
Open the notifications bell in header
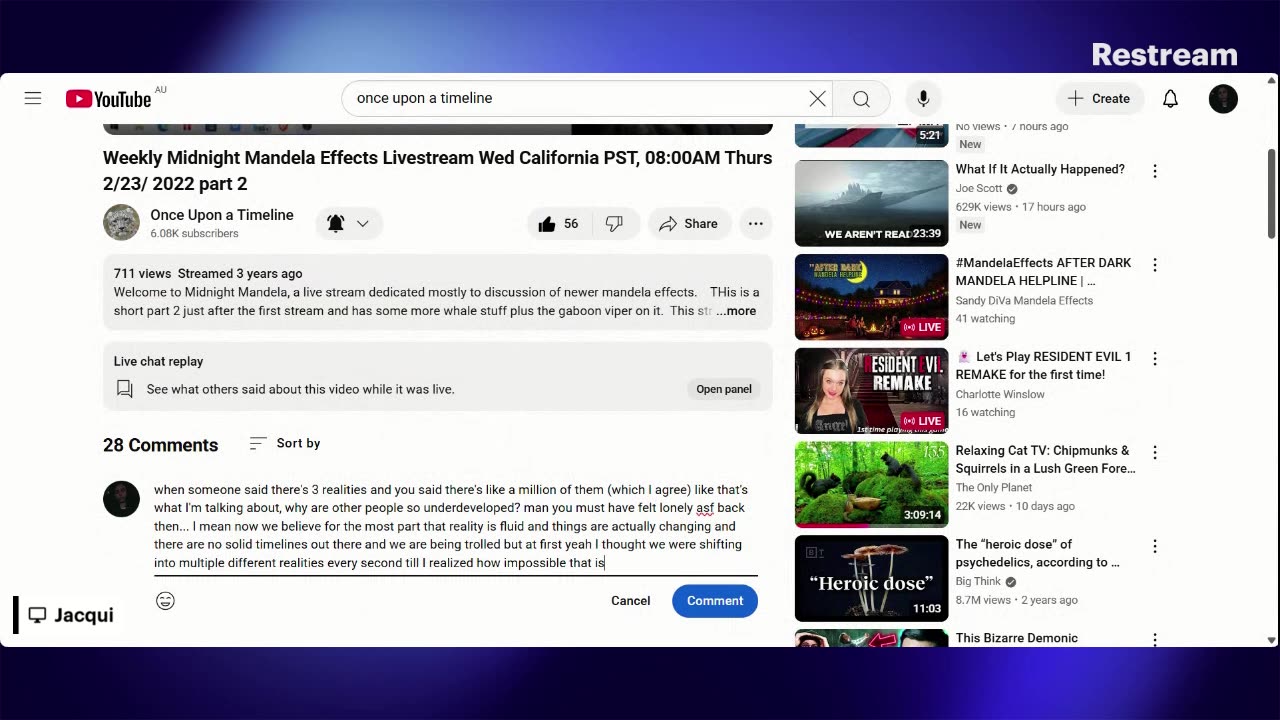pyautogui.click(x=1170, y=98)
